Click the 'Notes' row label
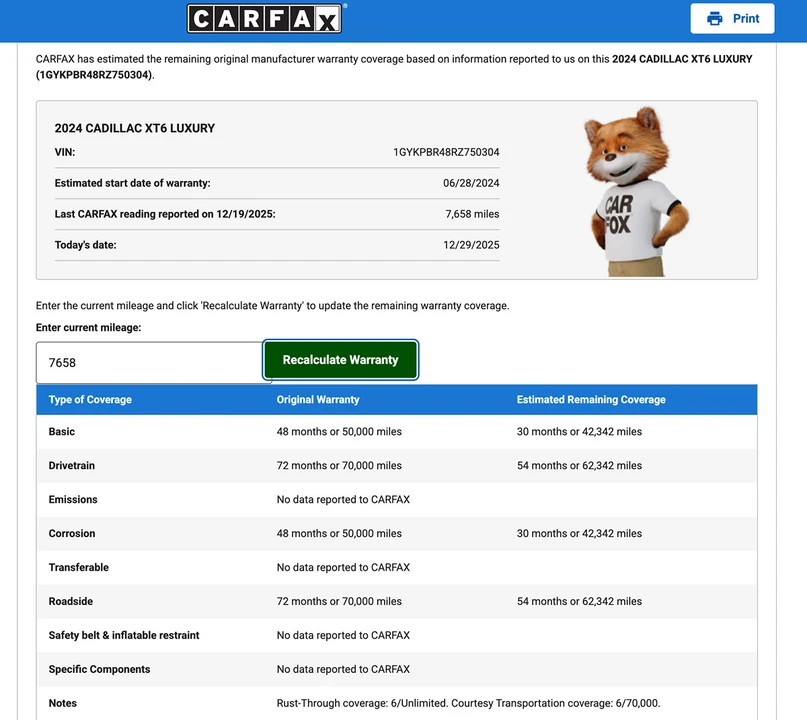This screenshot has width=807, height=720. [62, 704]
